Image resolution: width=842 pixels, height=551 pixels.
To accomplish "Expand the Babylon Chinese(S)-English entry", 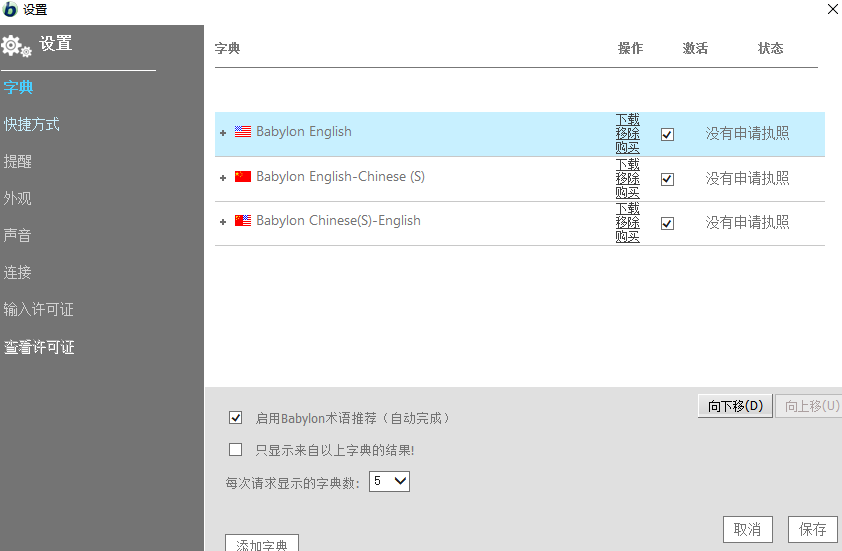I will click(223, 222).
